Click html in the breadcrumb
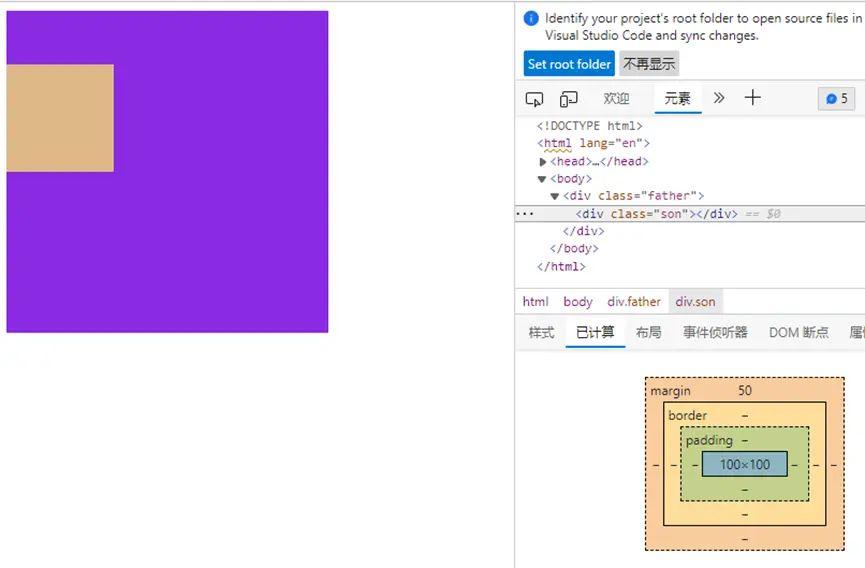Viewport: 865px width, 568px height. tap(535, 302)
